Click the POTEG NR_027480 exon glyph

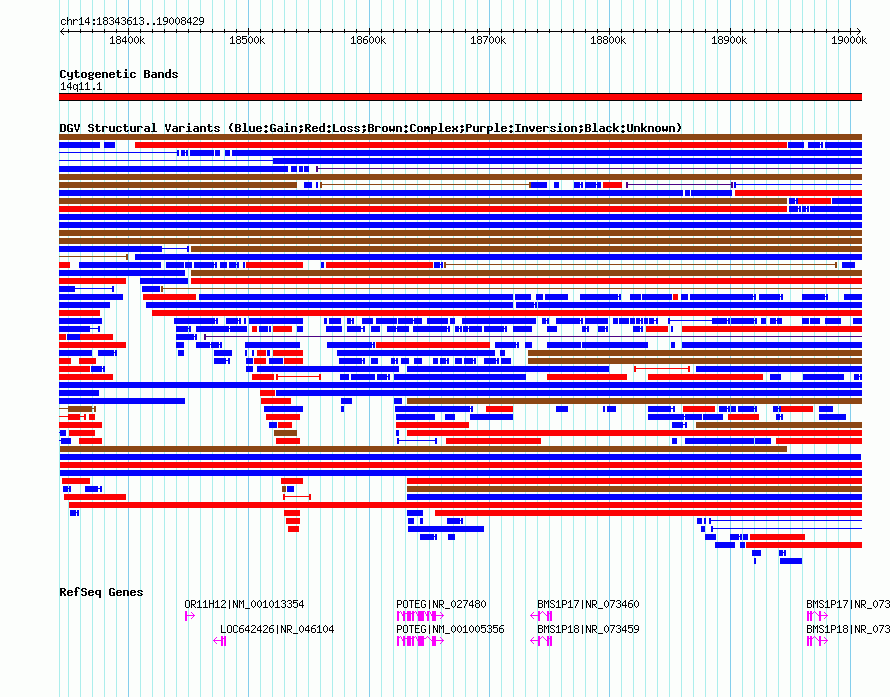point(420,616)
